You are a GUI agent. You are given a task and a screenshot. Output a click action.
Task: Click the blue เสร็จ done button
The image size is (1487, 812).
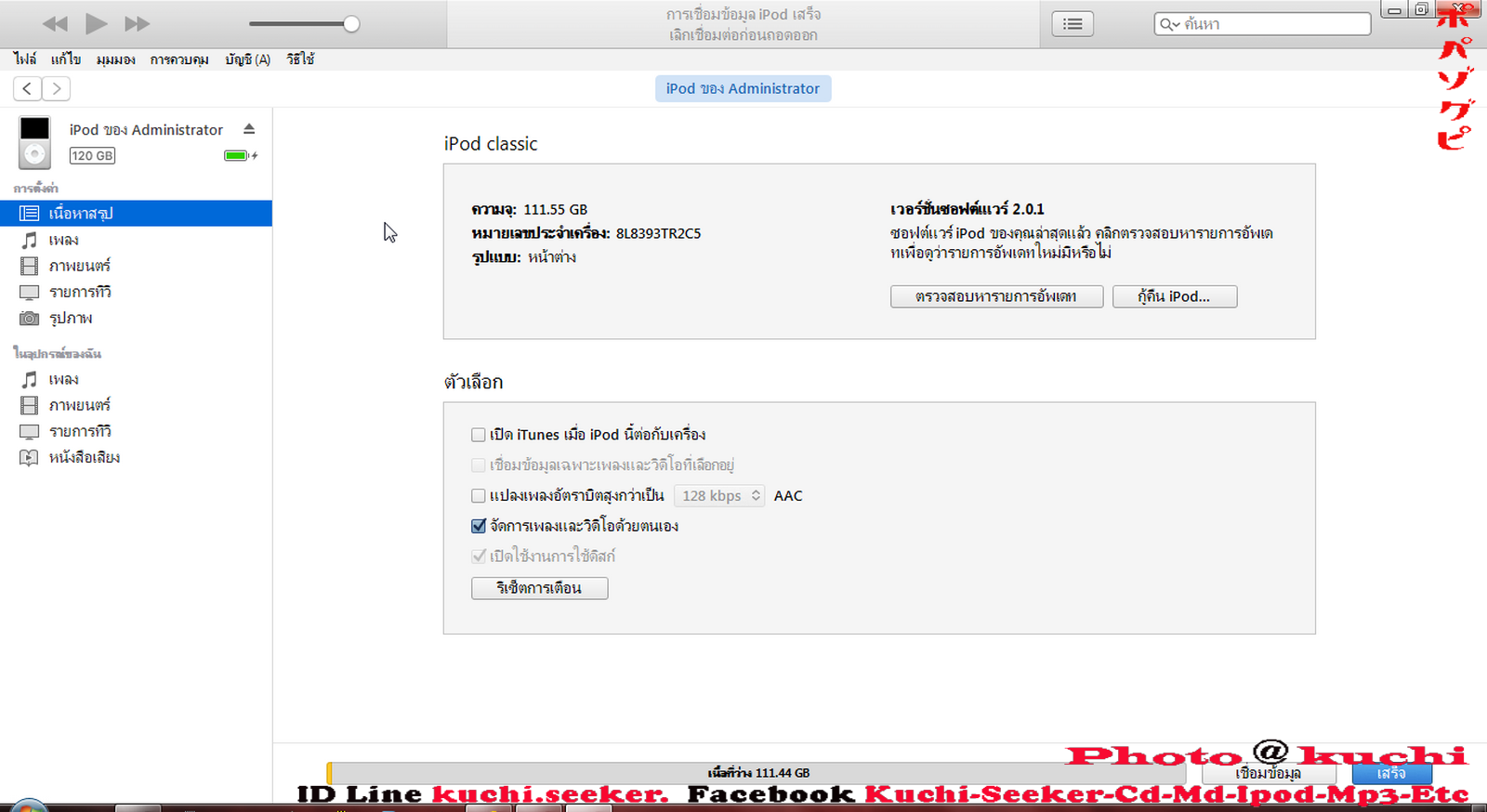coord(1391,773)
